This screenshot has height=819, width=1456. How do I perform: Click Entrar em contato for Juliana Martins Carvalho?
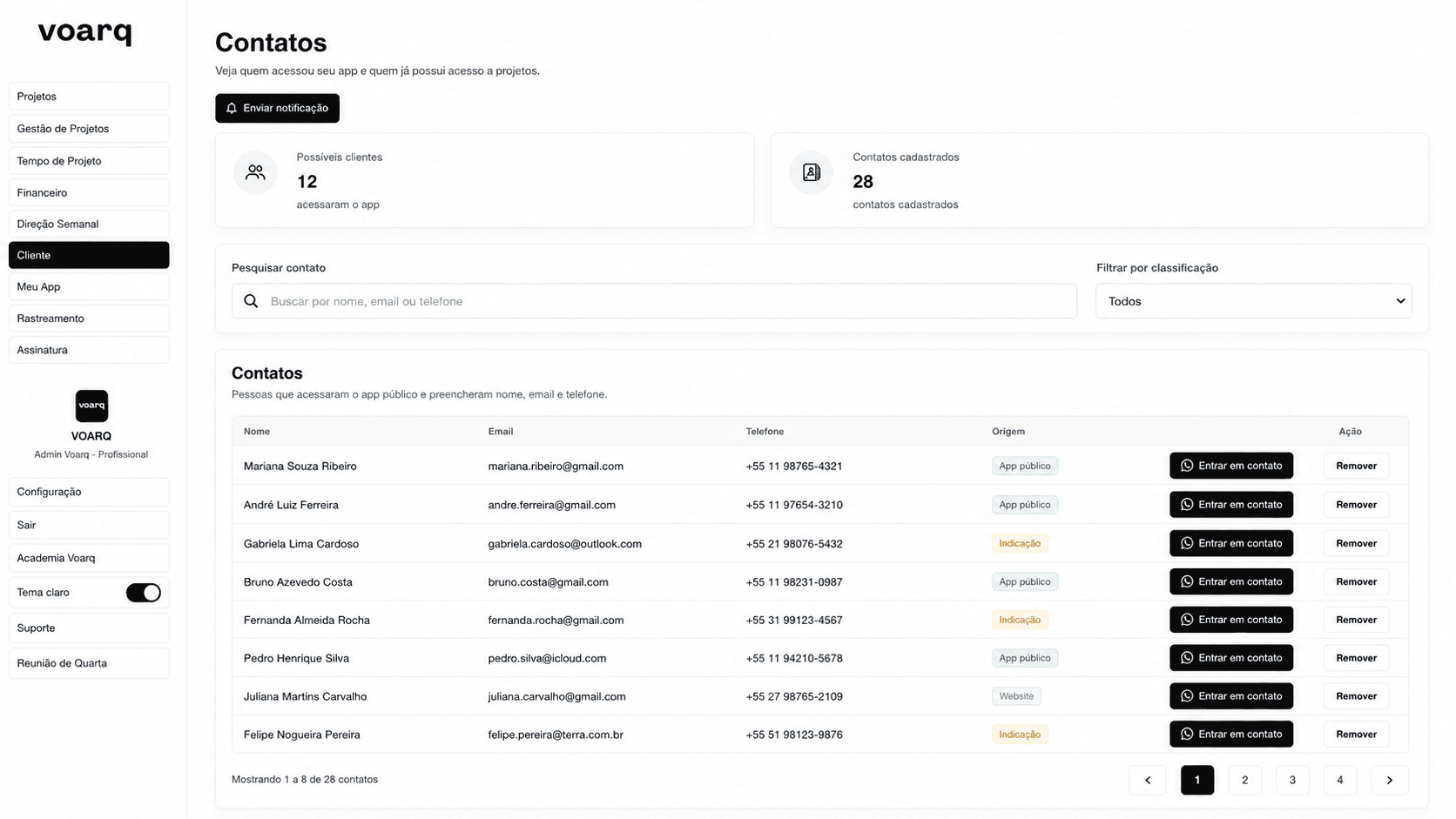(1231, 696)
